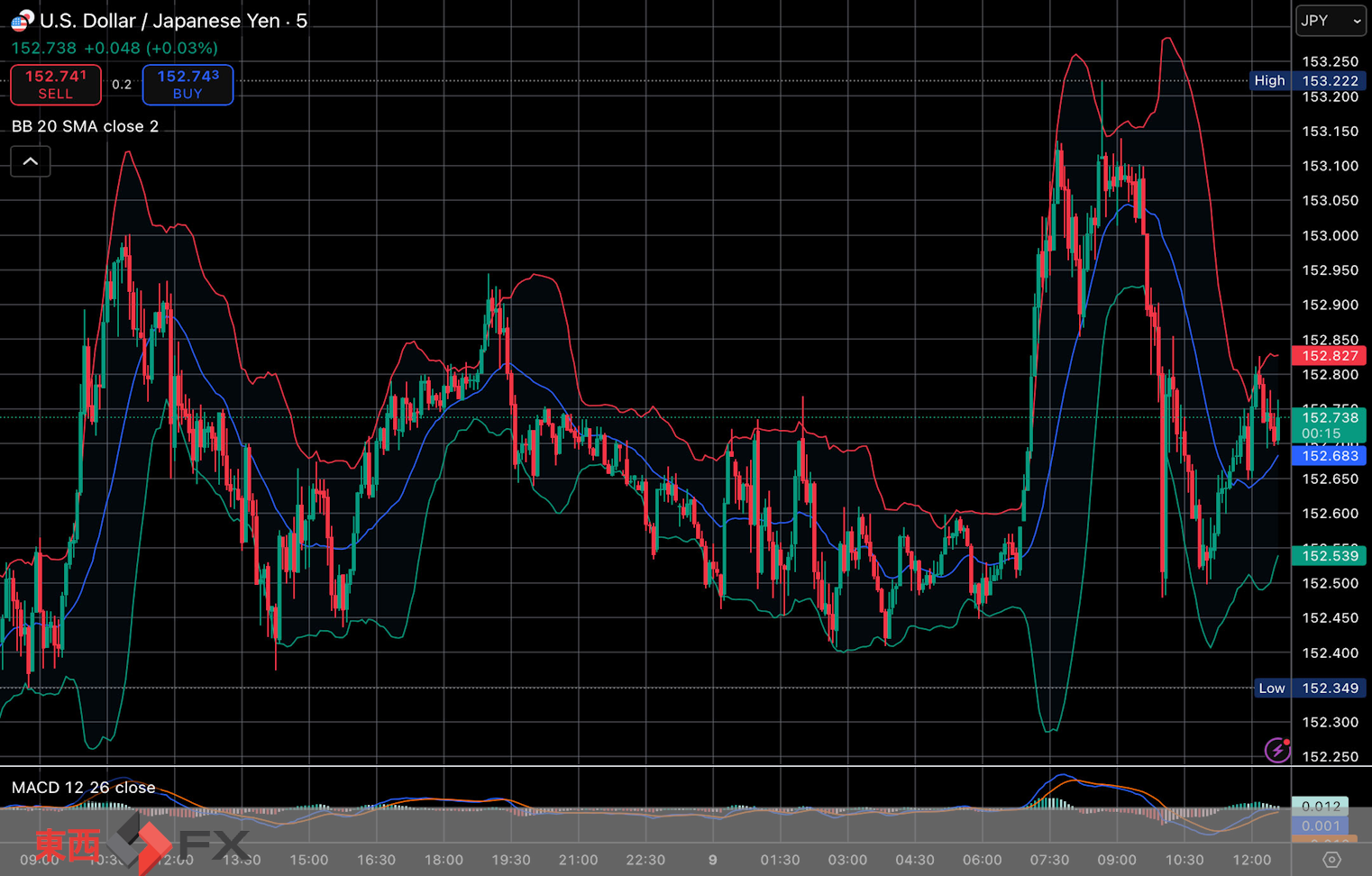Click the green 152.539 lower band tag
The image size is (1372, 876).
1329,556
